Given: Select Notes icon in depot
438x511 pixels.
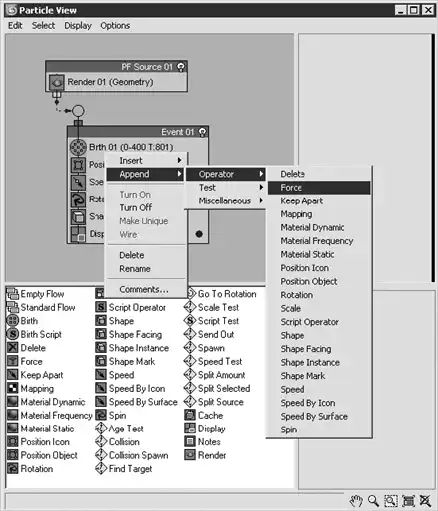Looking at the screenshot, I should pos(190,442).
